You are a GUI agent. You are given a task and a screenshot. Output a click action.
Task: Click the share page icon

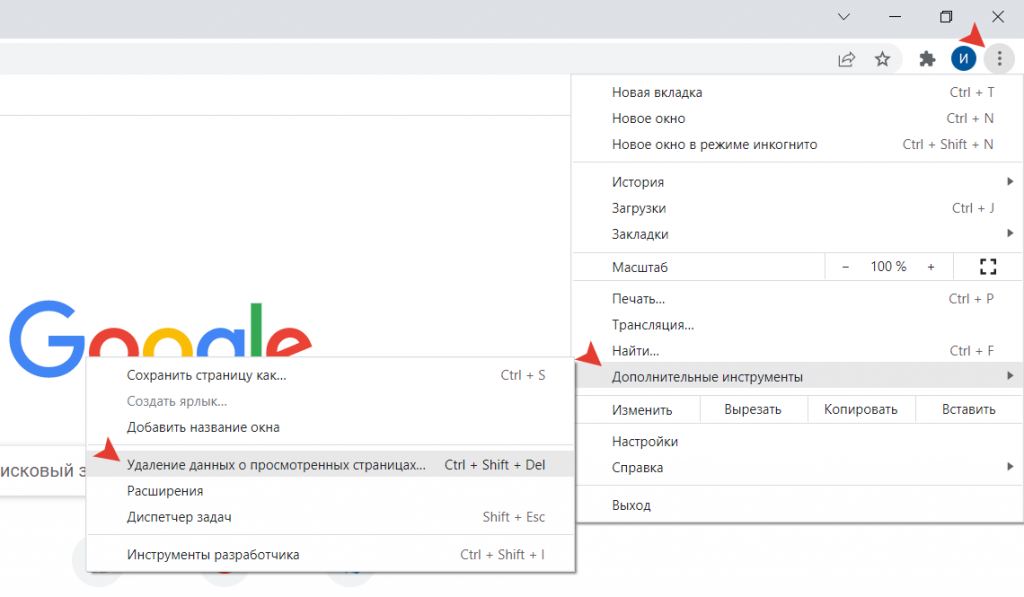pos(846,59)
